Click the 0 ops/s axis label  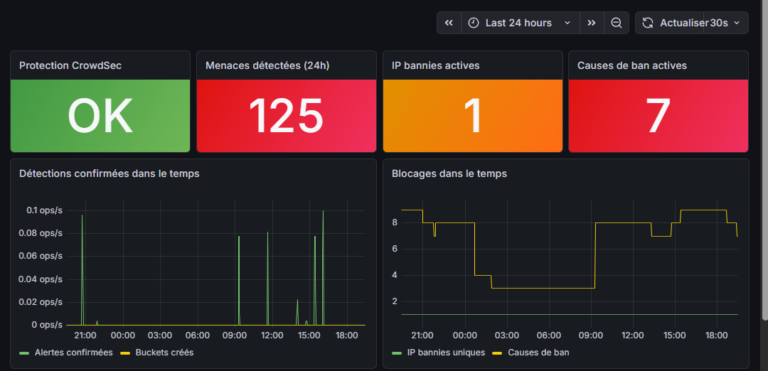coord(47,325)
